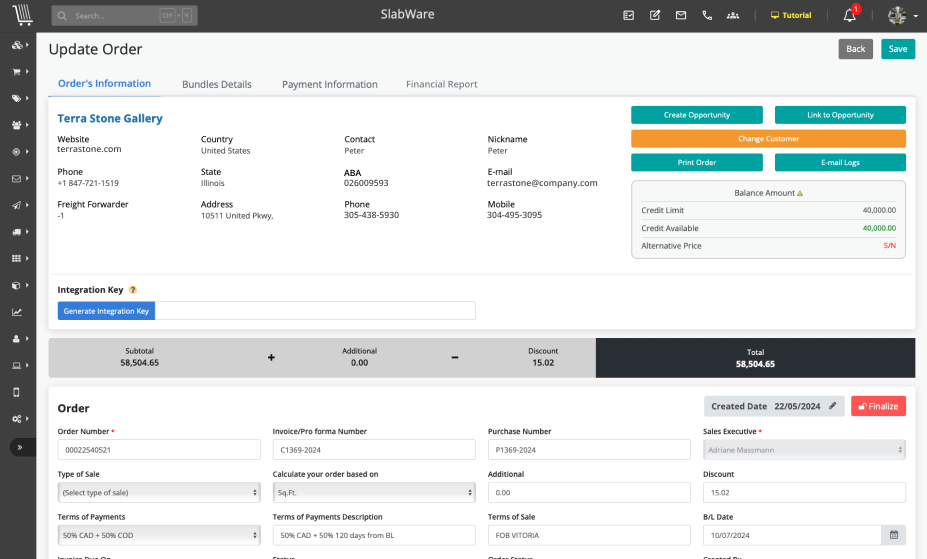Open the Type of Sale dropdown

pyautogui.click(x=159, y=492)
